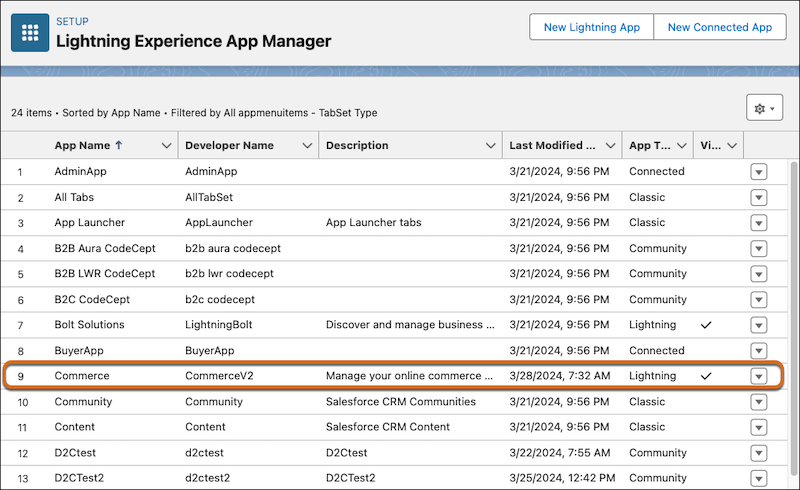Click '3/28/2024, 7:32 AM' date cell
The width and height of the screenshot is (800, 490).
point(560,376)
